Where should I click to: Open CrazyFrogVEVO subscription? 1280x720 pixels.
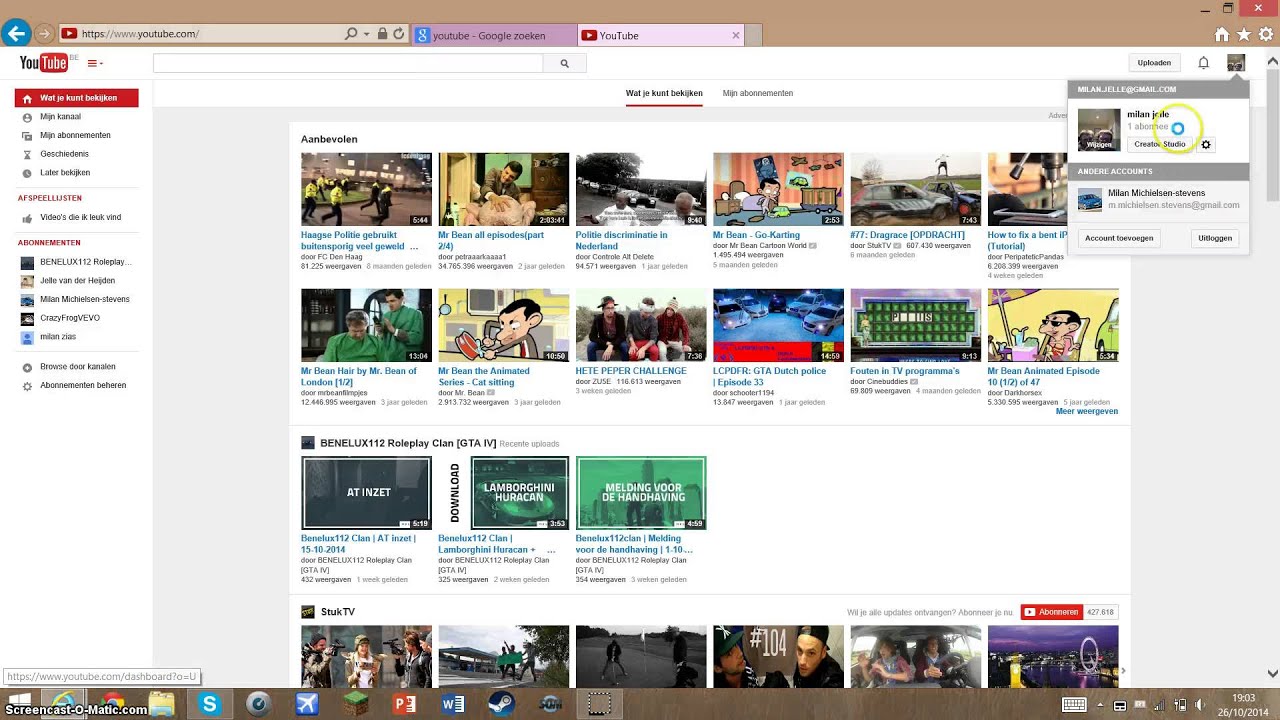click(60, 318)
